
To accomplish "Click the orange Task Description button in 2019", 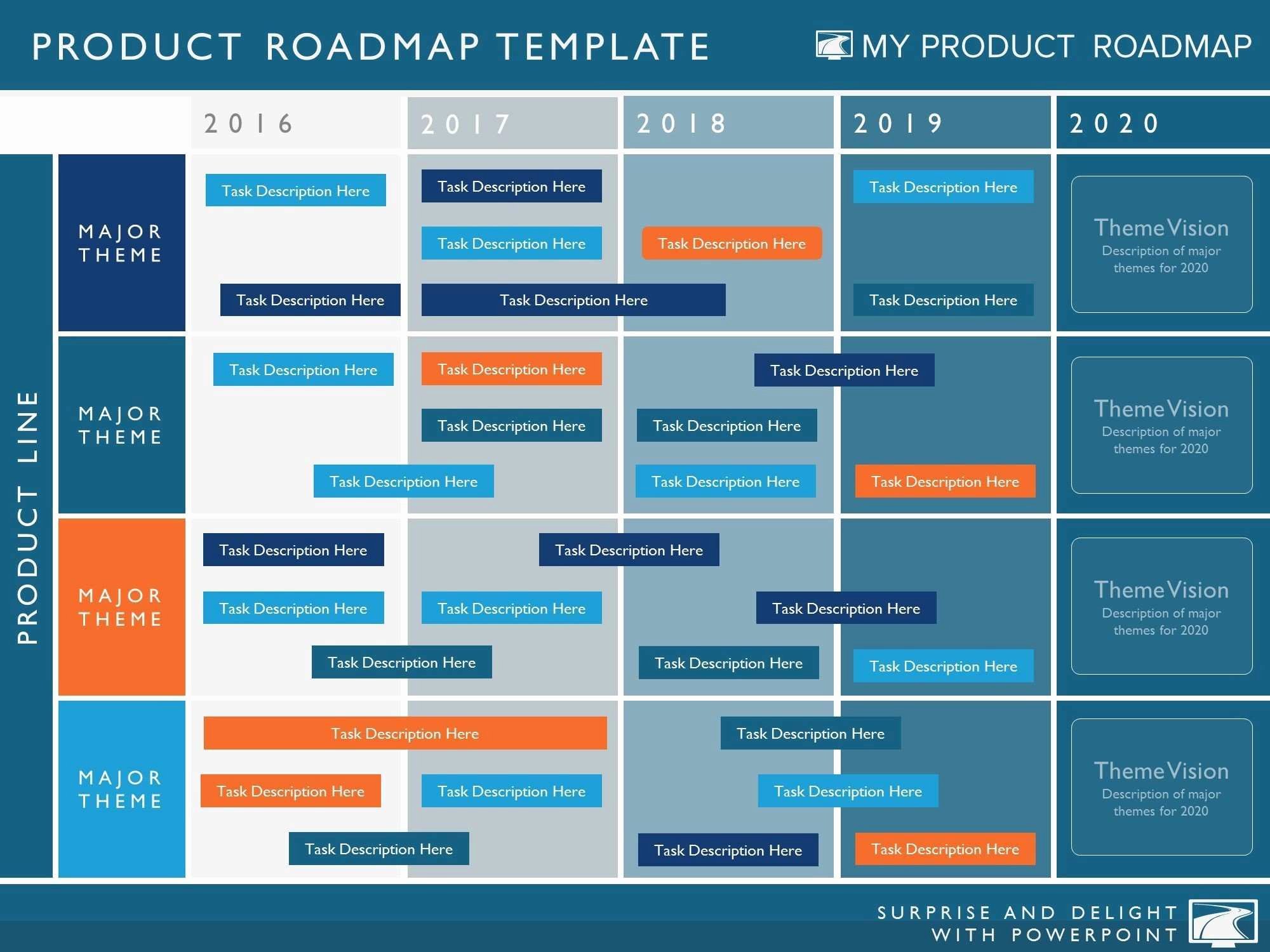I will point(944,481).
